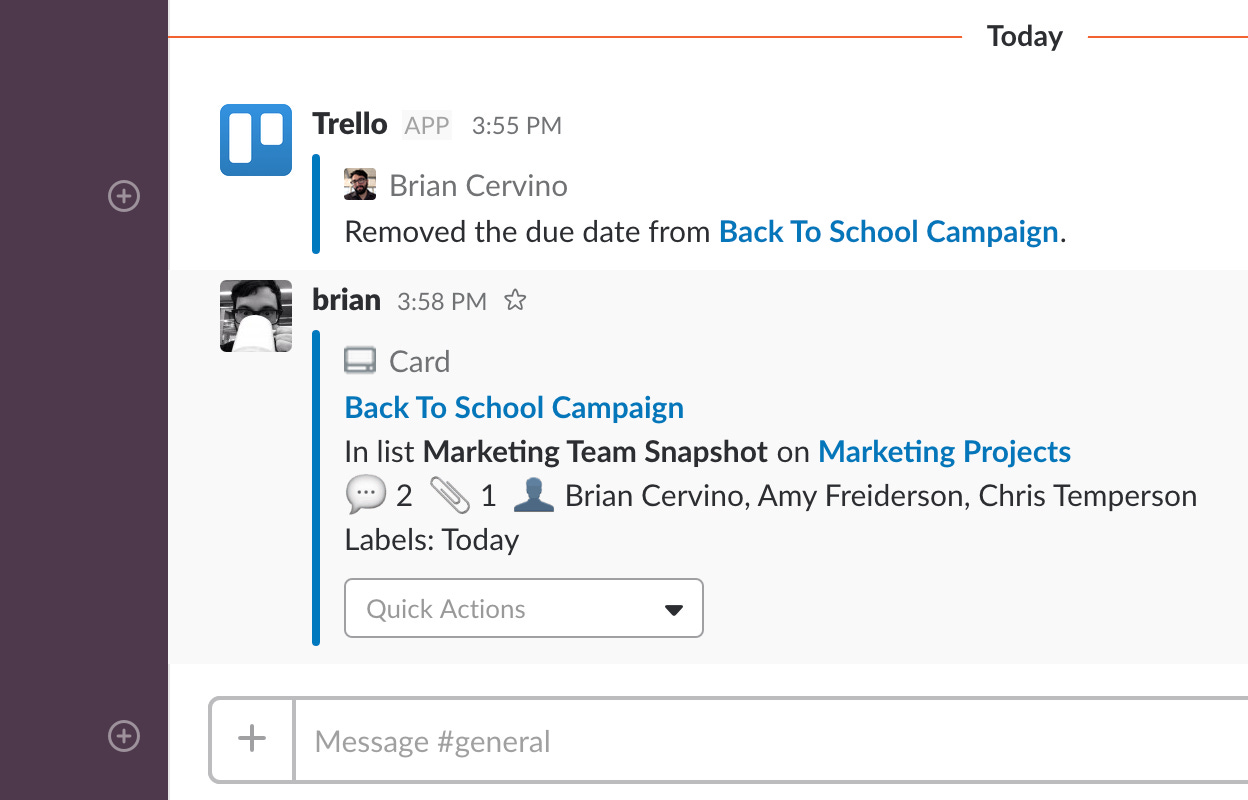Click the comment bubble icon showing 2 comments

click(x=368, y=494)
